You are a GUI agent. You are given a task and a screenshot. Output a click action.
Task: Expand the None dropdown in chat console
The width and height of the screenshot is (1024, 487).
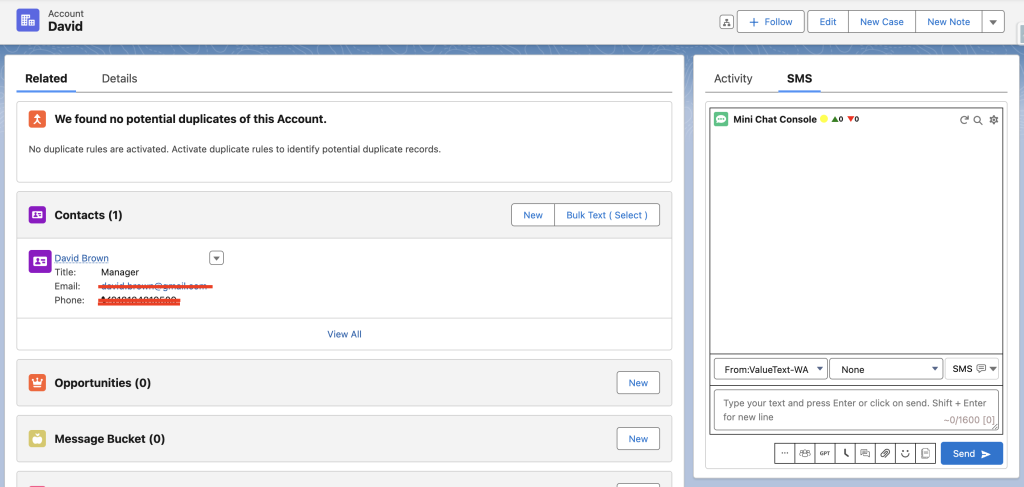point(885,369)
